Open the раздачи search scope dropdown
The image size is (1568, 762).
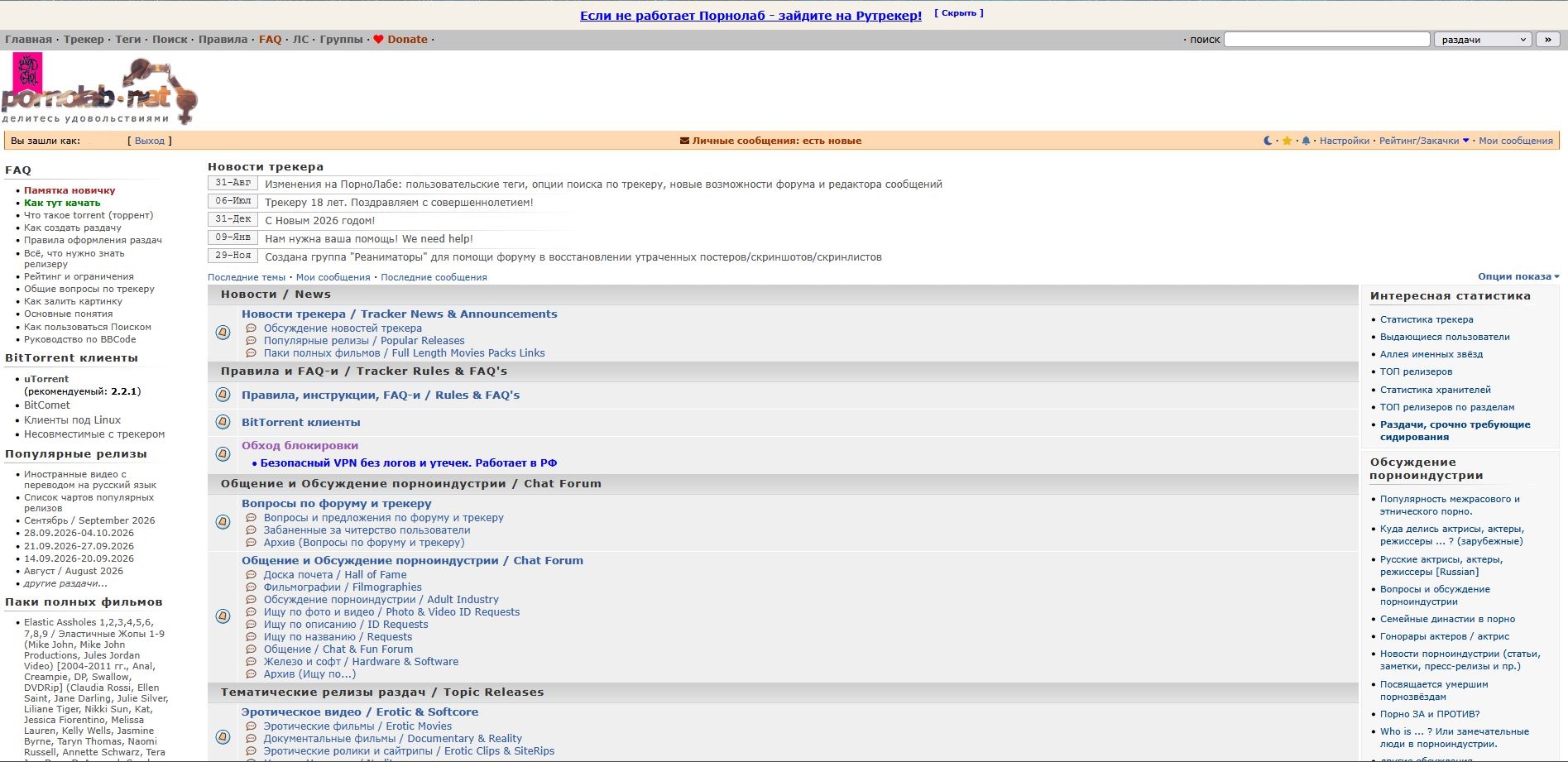coord(1483,40)
